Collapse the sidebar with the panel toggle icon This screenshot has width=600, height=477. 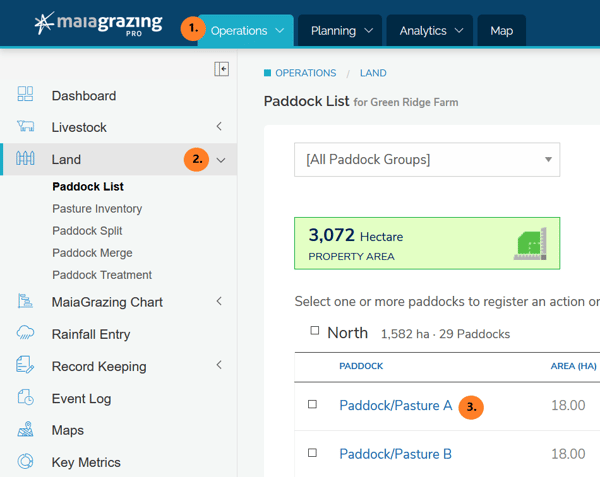pyautogui.click(x=222, y=69)
